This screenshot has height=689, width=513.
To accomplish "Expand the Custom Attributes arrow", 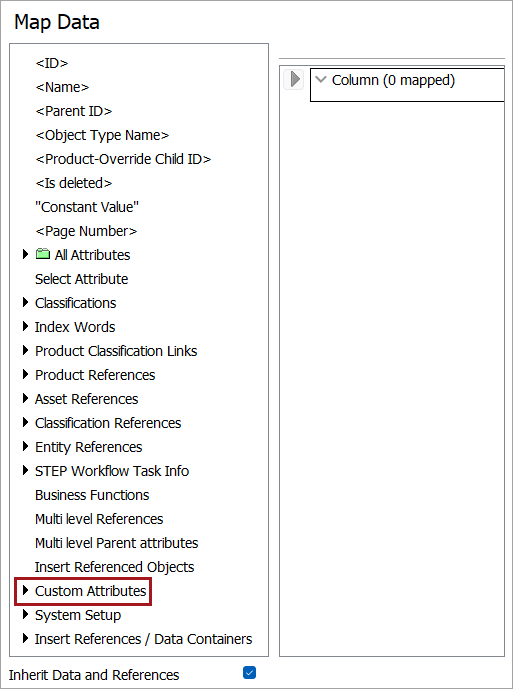I will [25, 590].
